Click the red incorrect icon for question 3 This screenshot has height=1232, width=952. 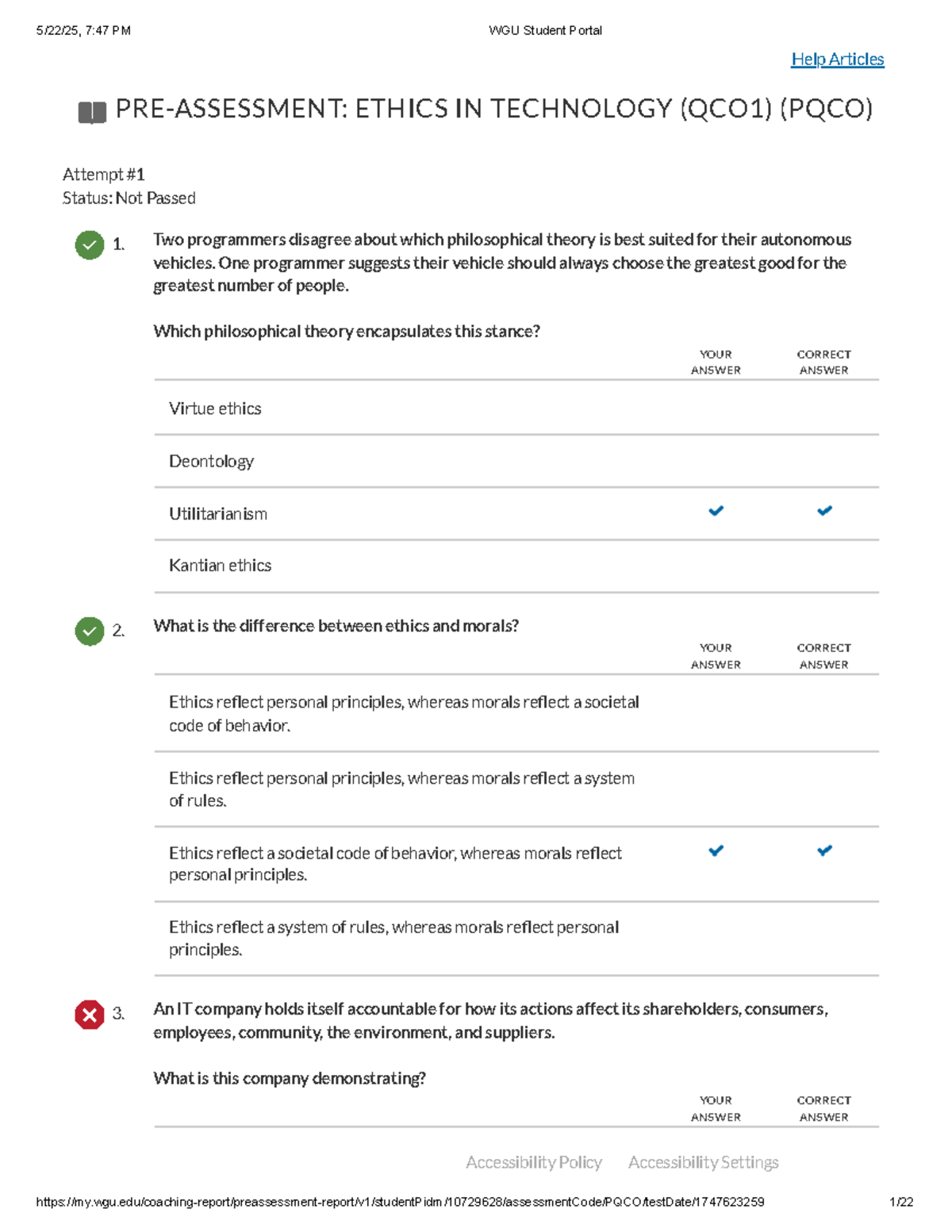[90, 1015]
